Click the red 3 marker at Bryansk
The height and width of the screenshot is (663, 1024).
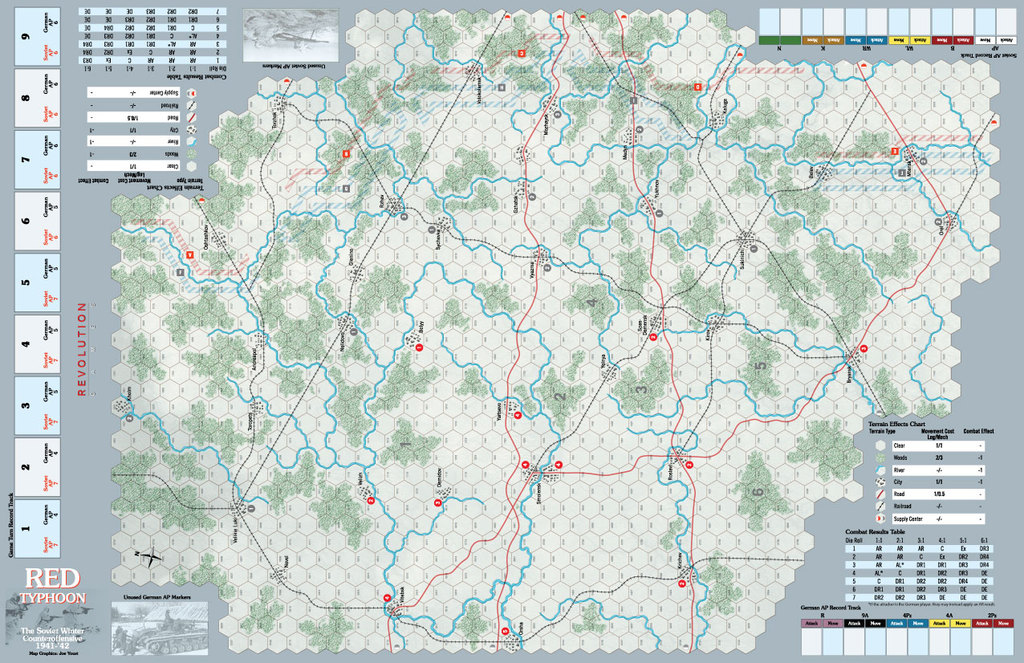(x=863, y=349)
